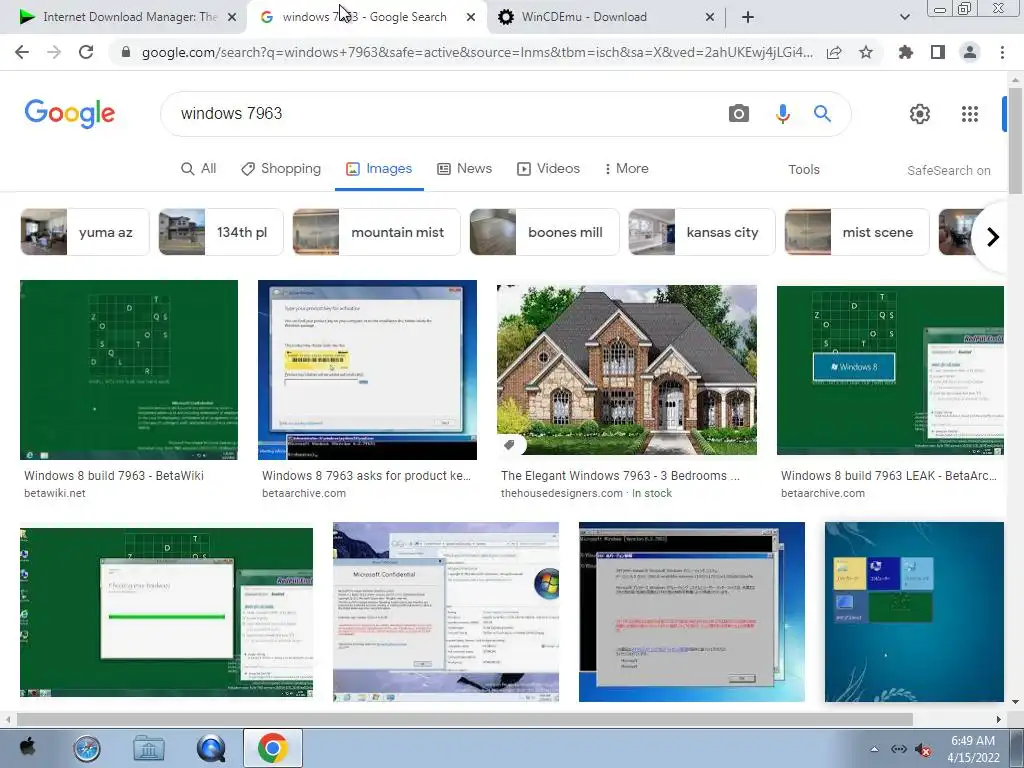Select the yuma az suggestion chip
The image size is (1024, 768).
tap(85, 232)
